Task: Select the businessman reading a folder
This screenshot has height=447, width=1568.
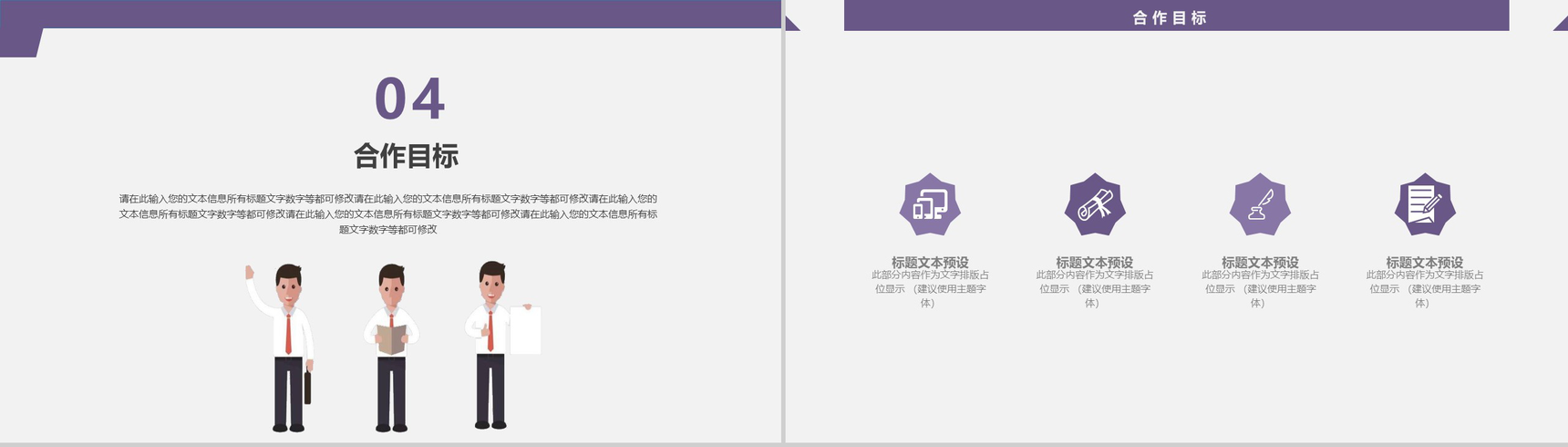Action: (392, 348)
